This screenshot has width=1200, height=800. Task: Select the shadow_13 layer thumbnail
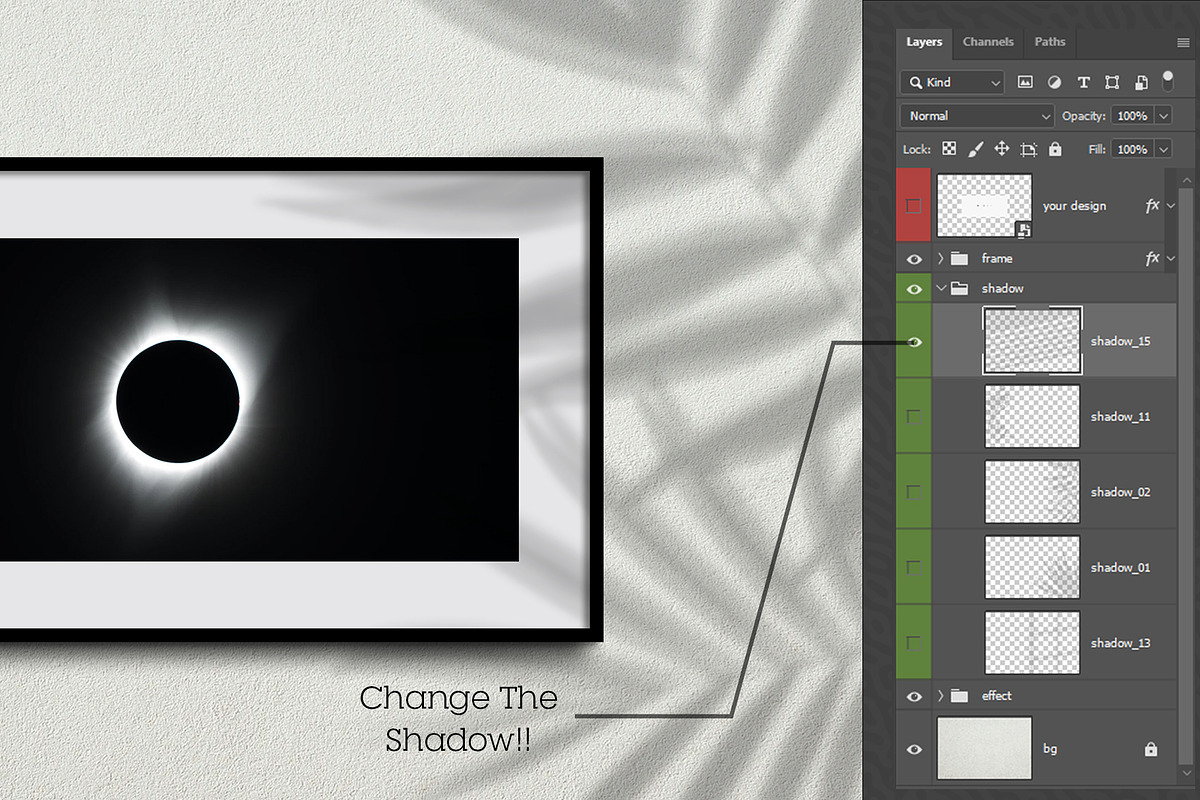1032,642
